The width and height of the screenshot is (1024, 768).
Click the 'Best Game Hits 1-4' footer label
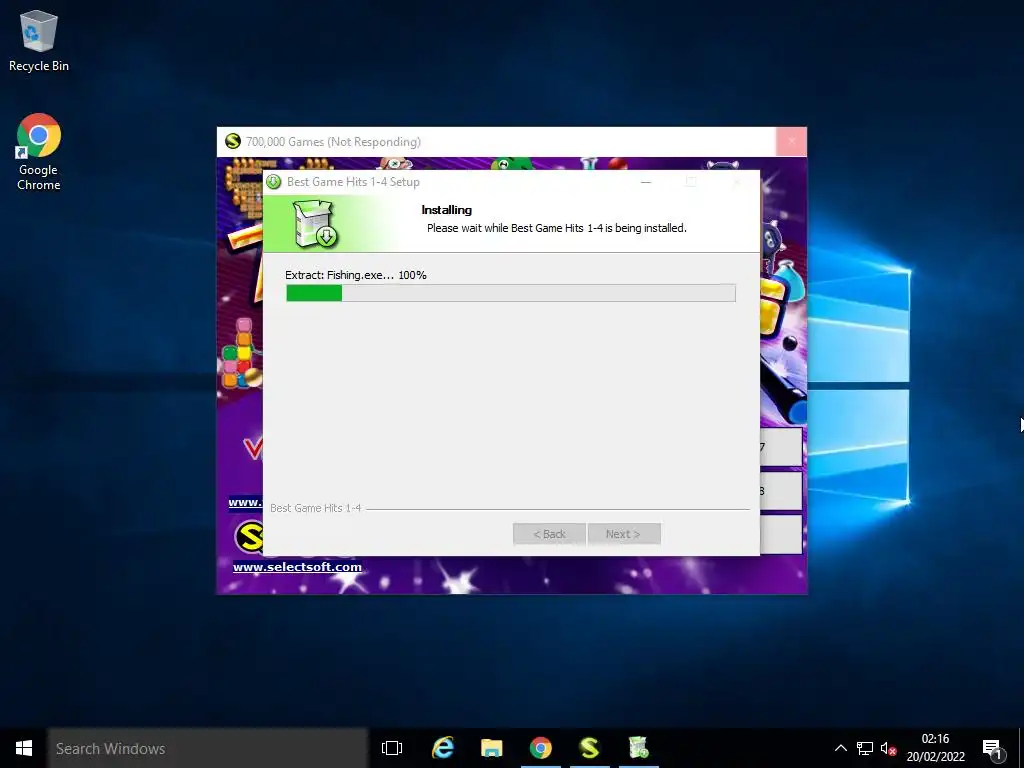(x=315, y=507)
